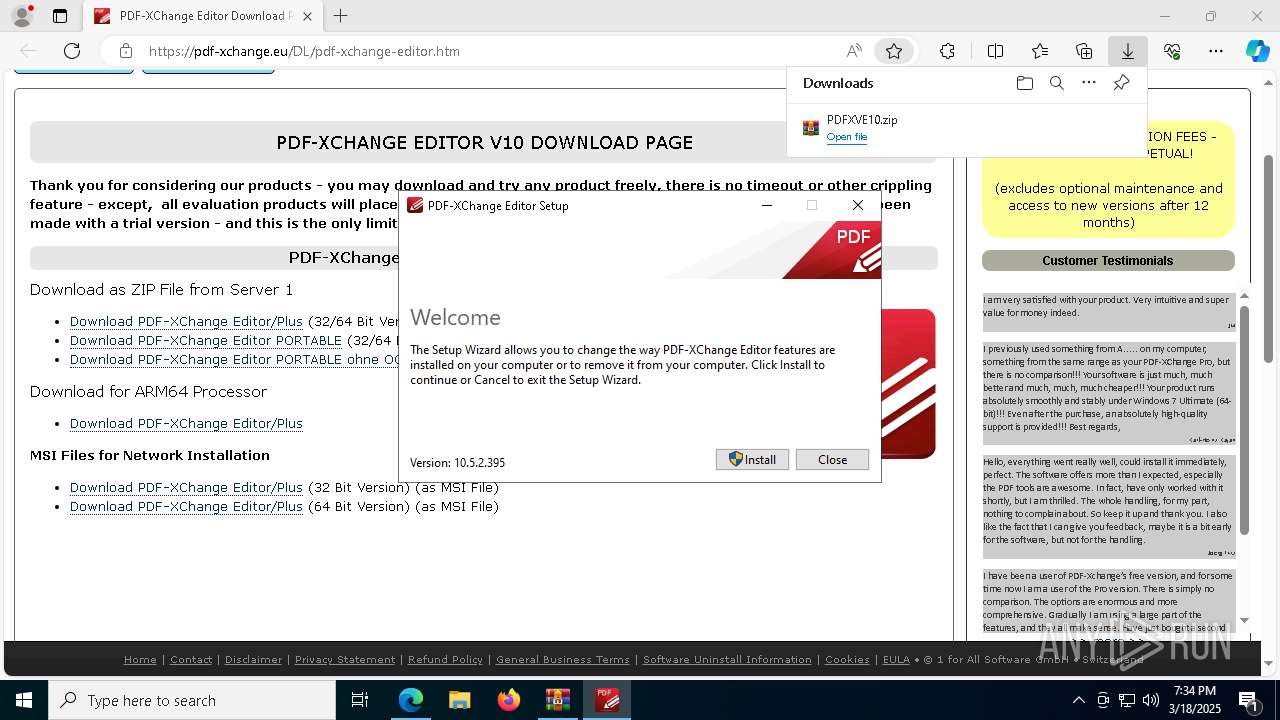Open Contact footer link
Viewport: 1280px width, 720px height.
click(191, 660)
